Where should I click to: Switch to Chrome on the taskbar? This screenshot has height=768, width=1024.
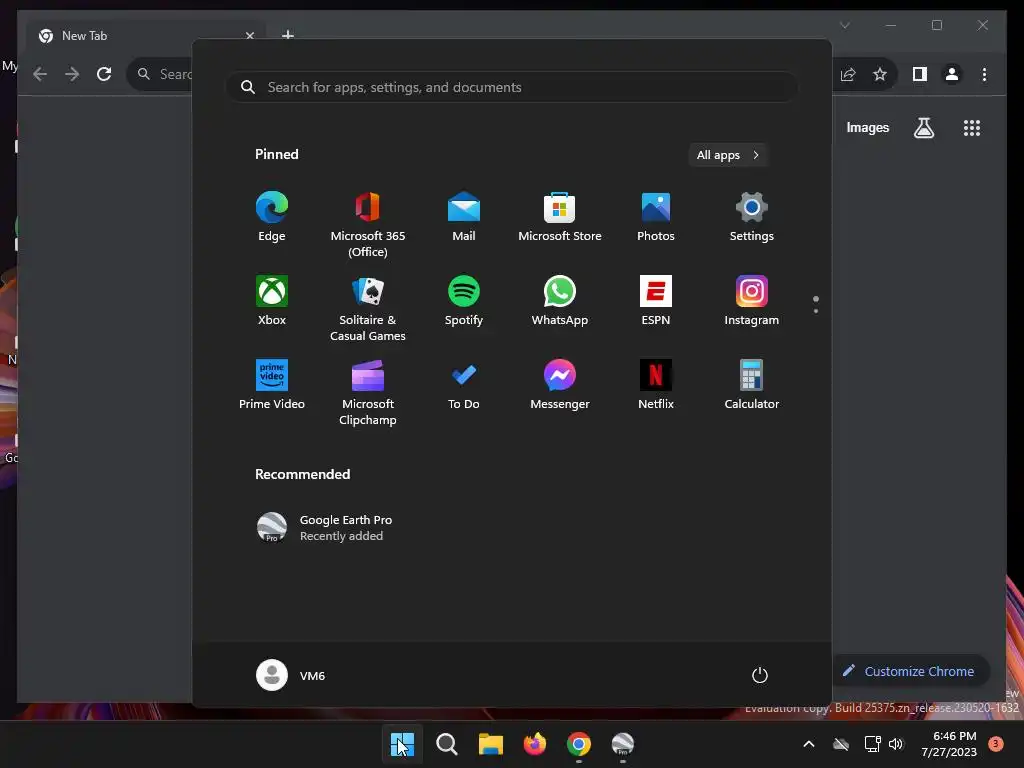click(579, 744)
